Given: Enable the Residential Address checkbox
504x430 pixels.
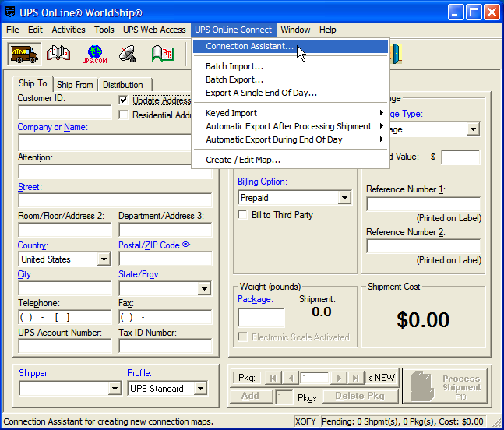Looking at the screenshot, I should coord(123,115).
